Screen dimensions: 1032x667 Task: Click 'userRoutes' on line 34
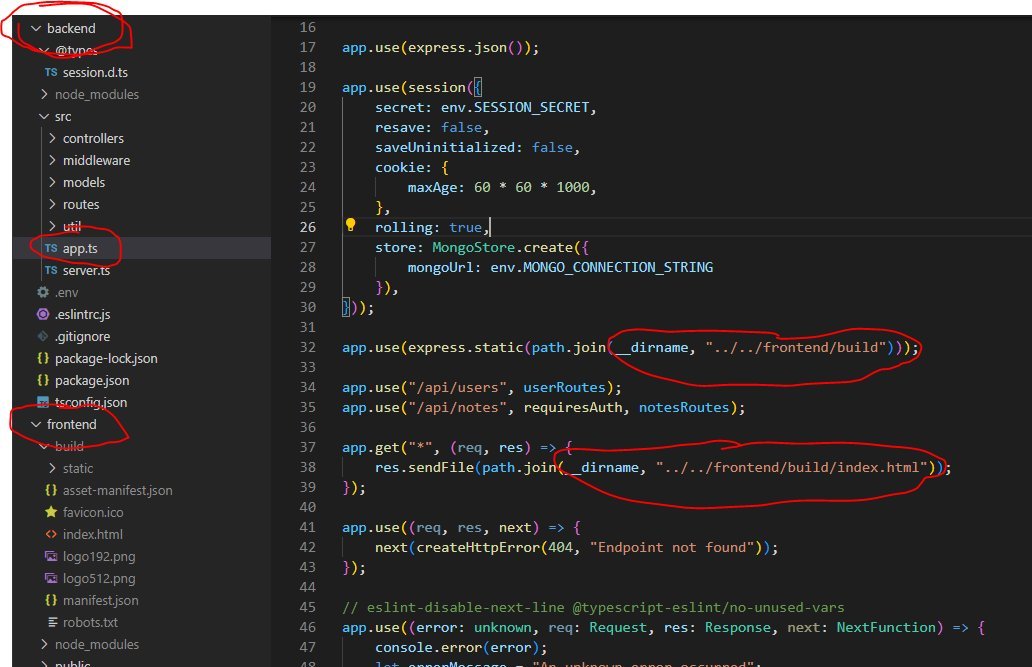point(564,387)
